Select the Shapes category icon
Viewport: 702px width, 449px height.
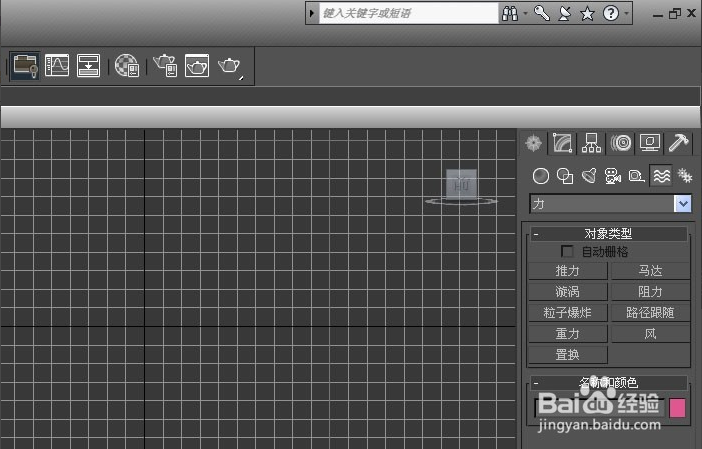pyautogui.click(x=565, y=176)
